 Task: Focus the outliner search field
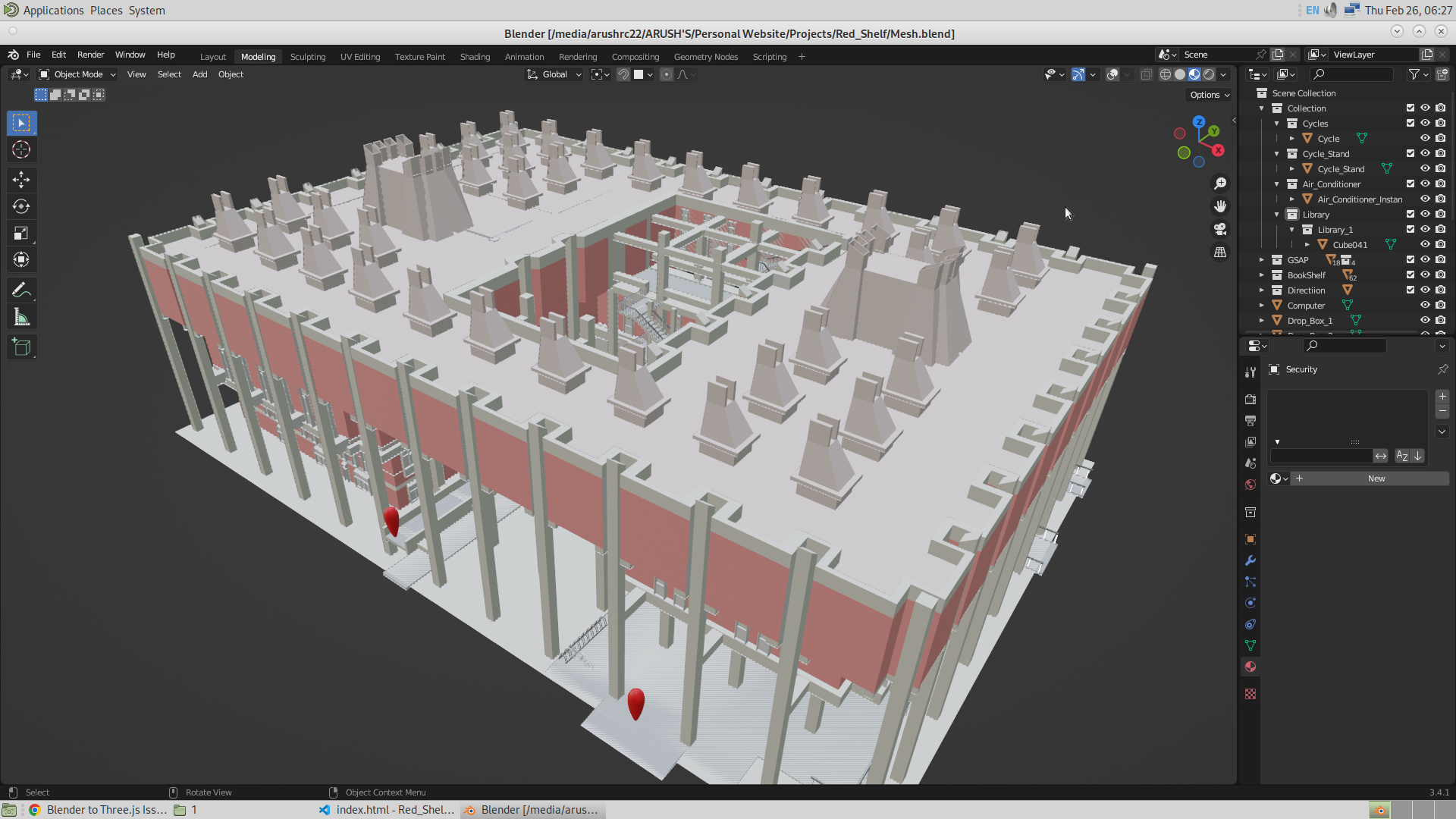[1352, 74]
